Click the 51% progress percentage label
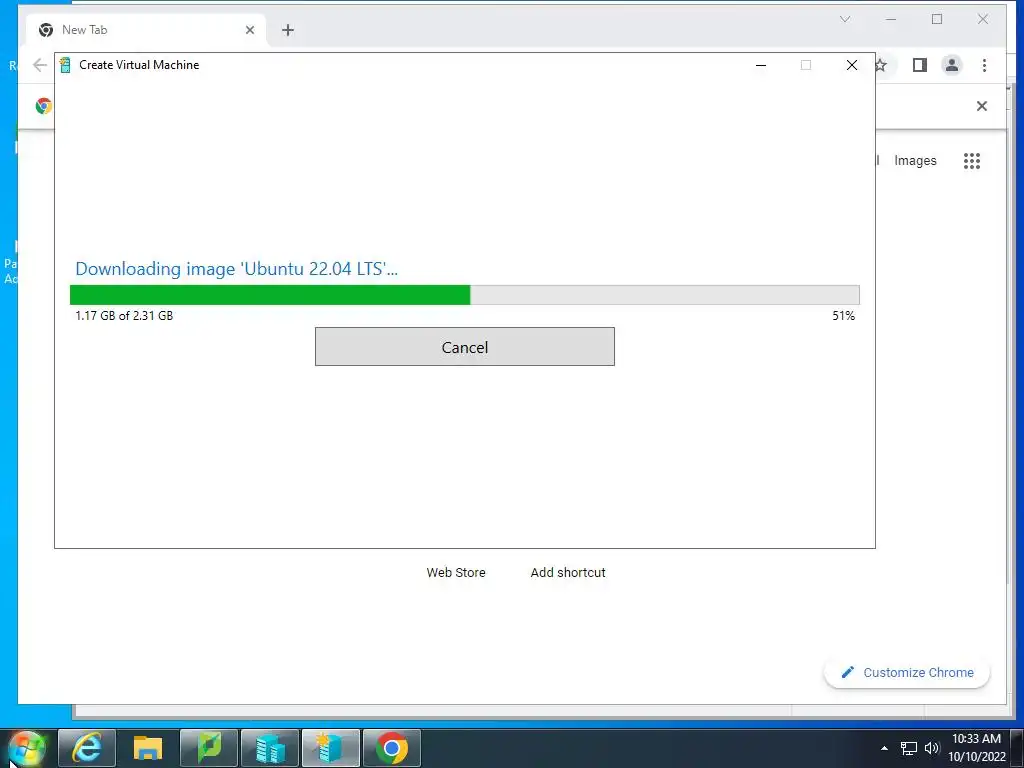Screen dimensions: 1024x768 coord(843,316)
